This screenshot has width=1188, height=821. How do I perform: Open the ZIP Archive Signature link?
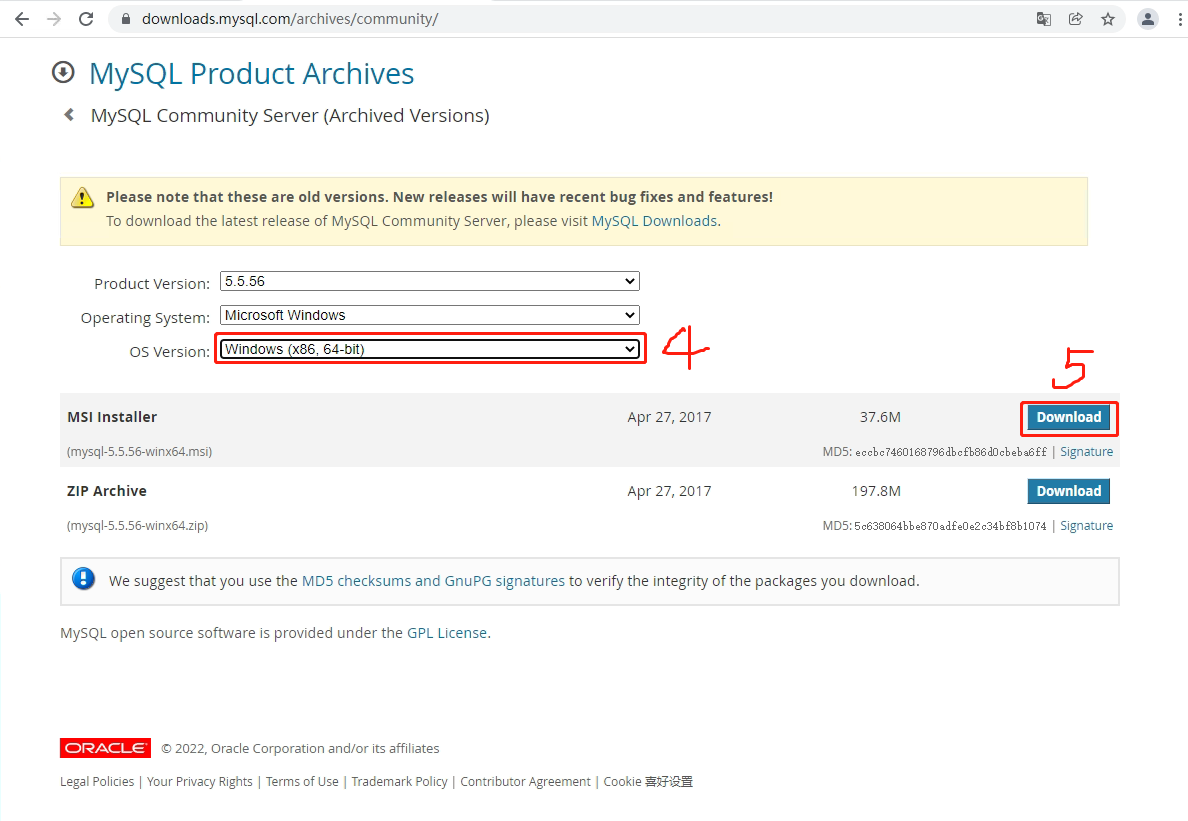[x=1086, y=526]
